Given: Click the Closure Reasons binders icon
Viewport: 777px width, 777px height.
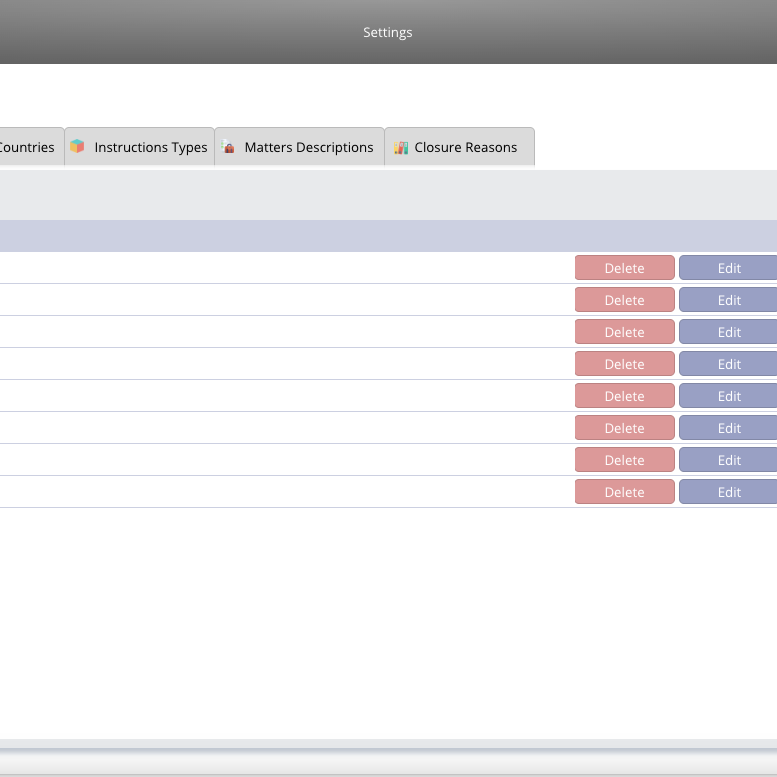Looking at the screenshot, I should click(401, 148).
